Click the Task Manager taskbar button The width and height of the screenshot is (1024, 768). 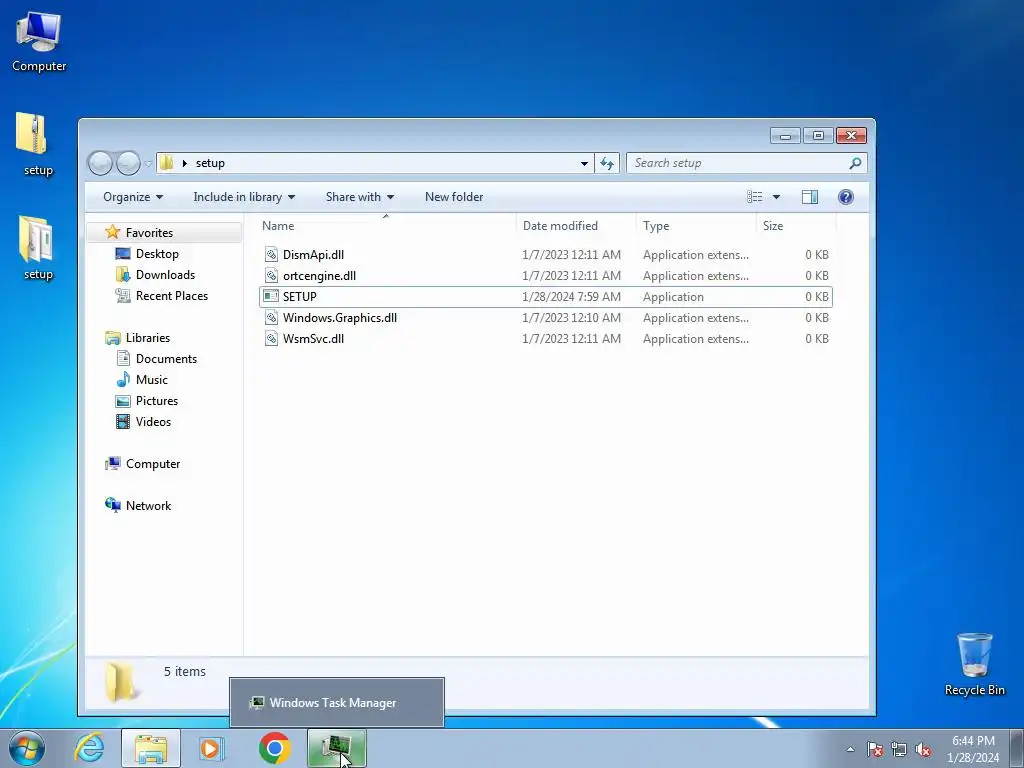[x=337, y=748]
